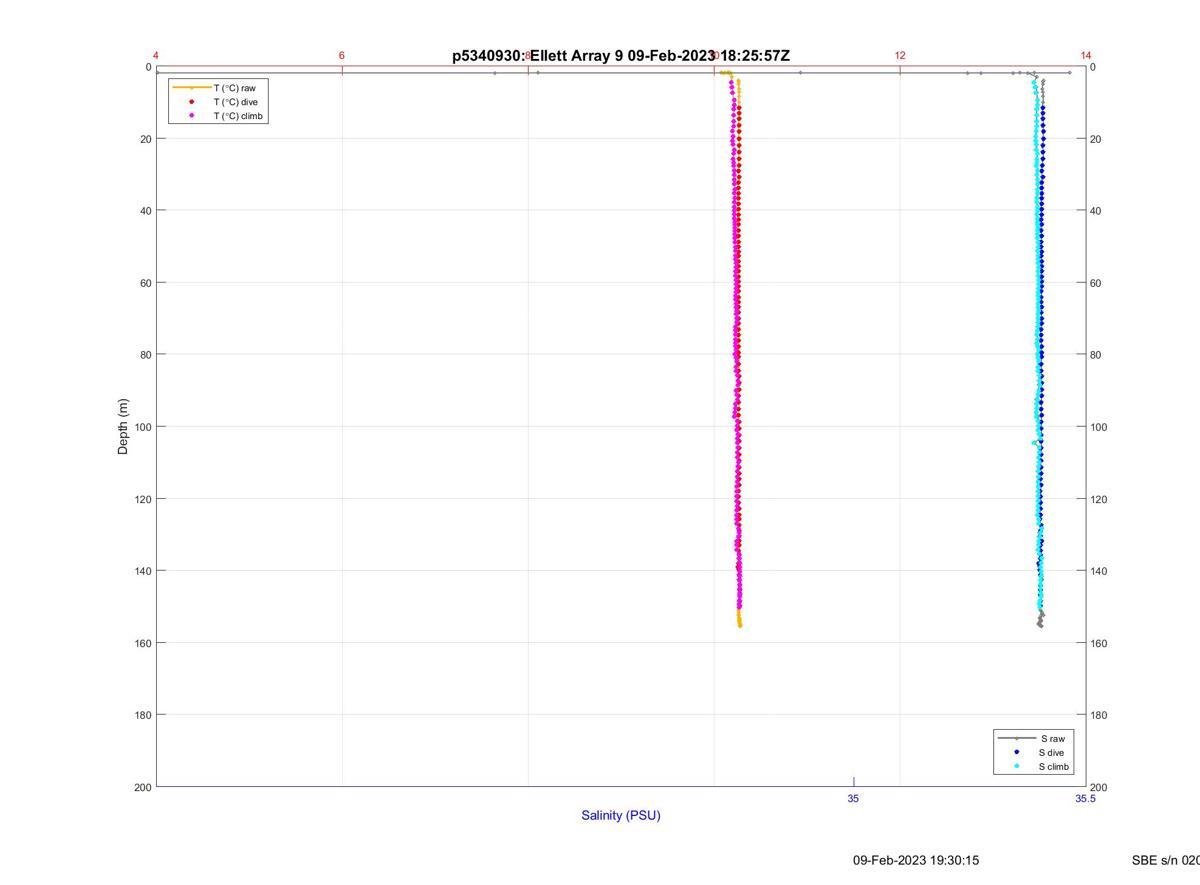Select 'T (°C) raw' legend entry
This screenshot has height=885, width=1200.
pyautogui.click(x=234, y=88)
